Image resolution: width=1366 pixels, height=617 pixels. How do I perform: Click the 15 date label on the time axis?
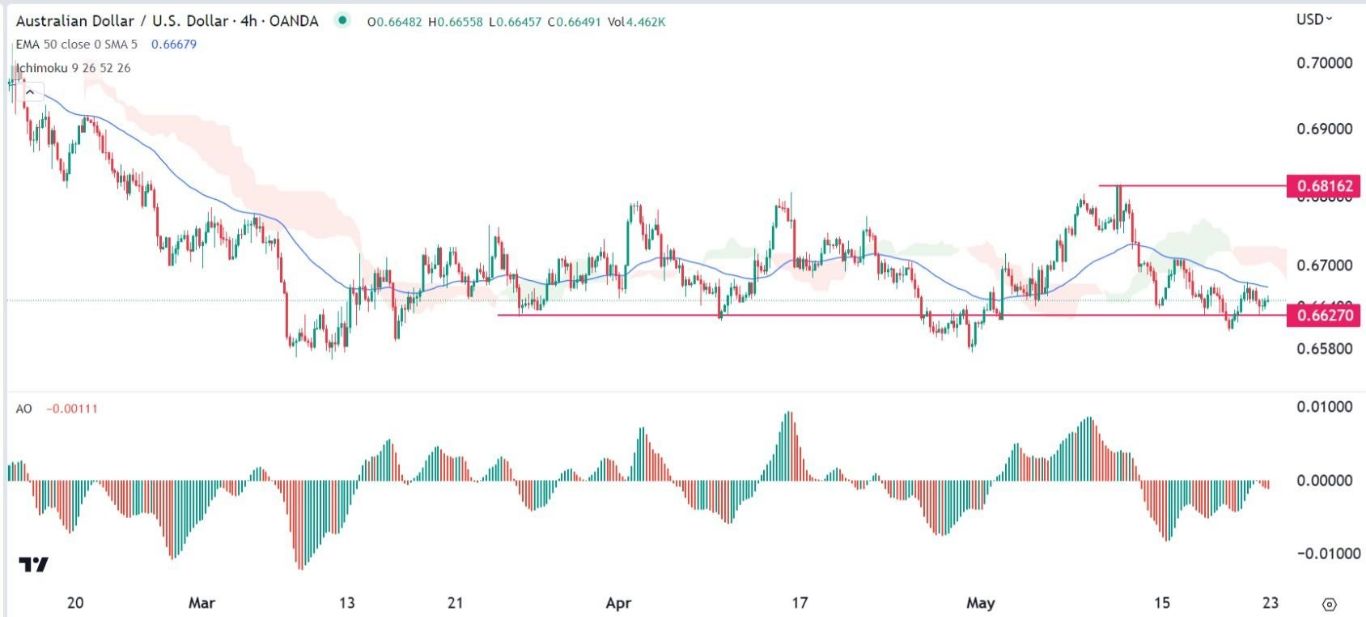[1161, 603]
